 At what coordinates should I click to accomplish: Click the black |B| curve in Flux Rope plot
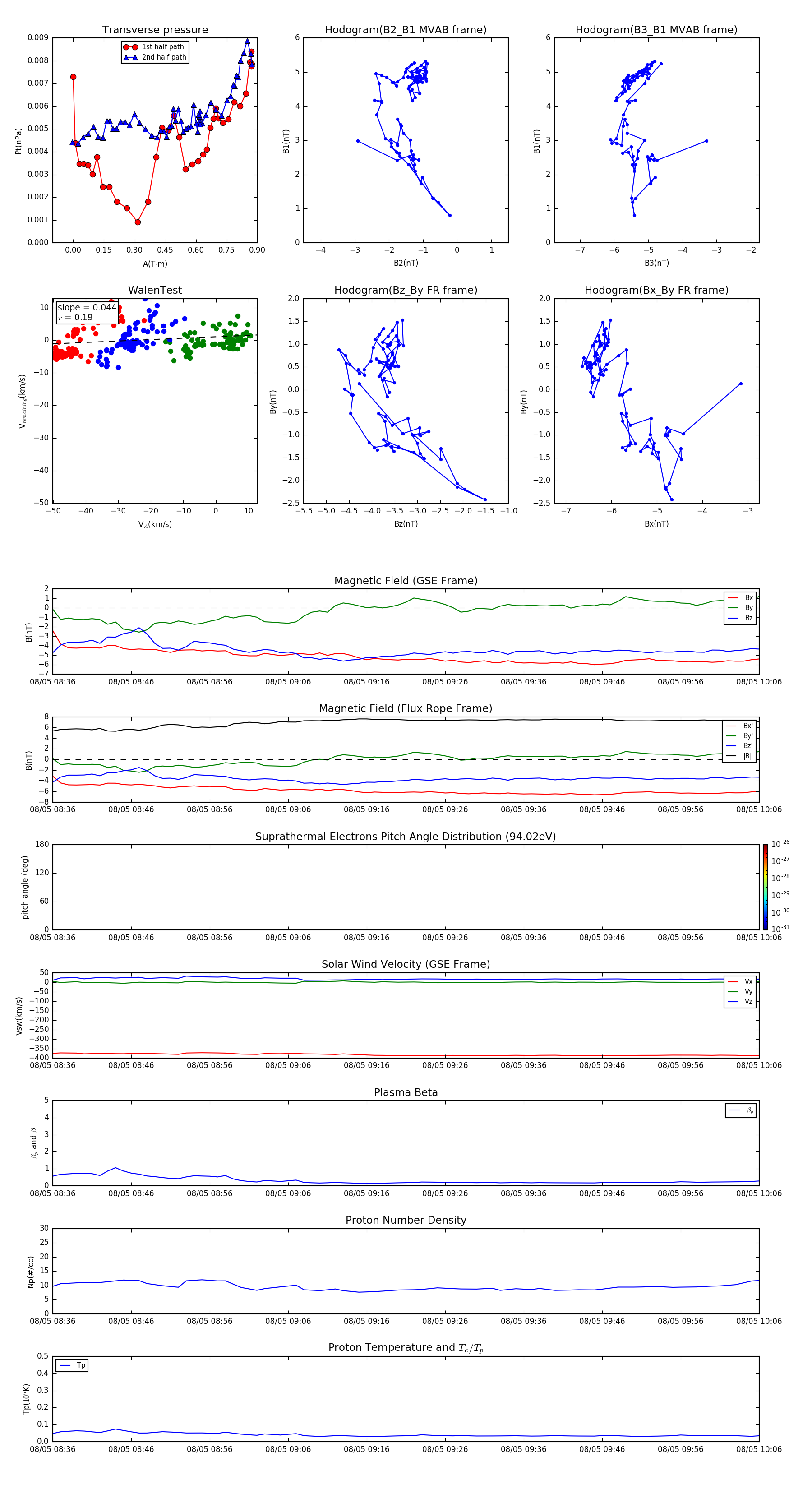pos(406,720)
